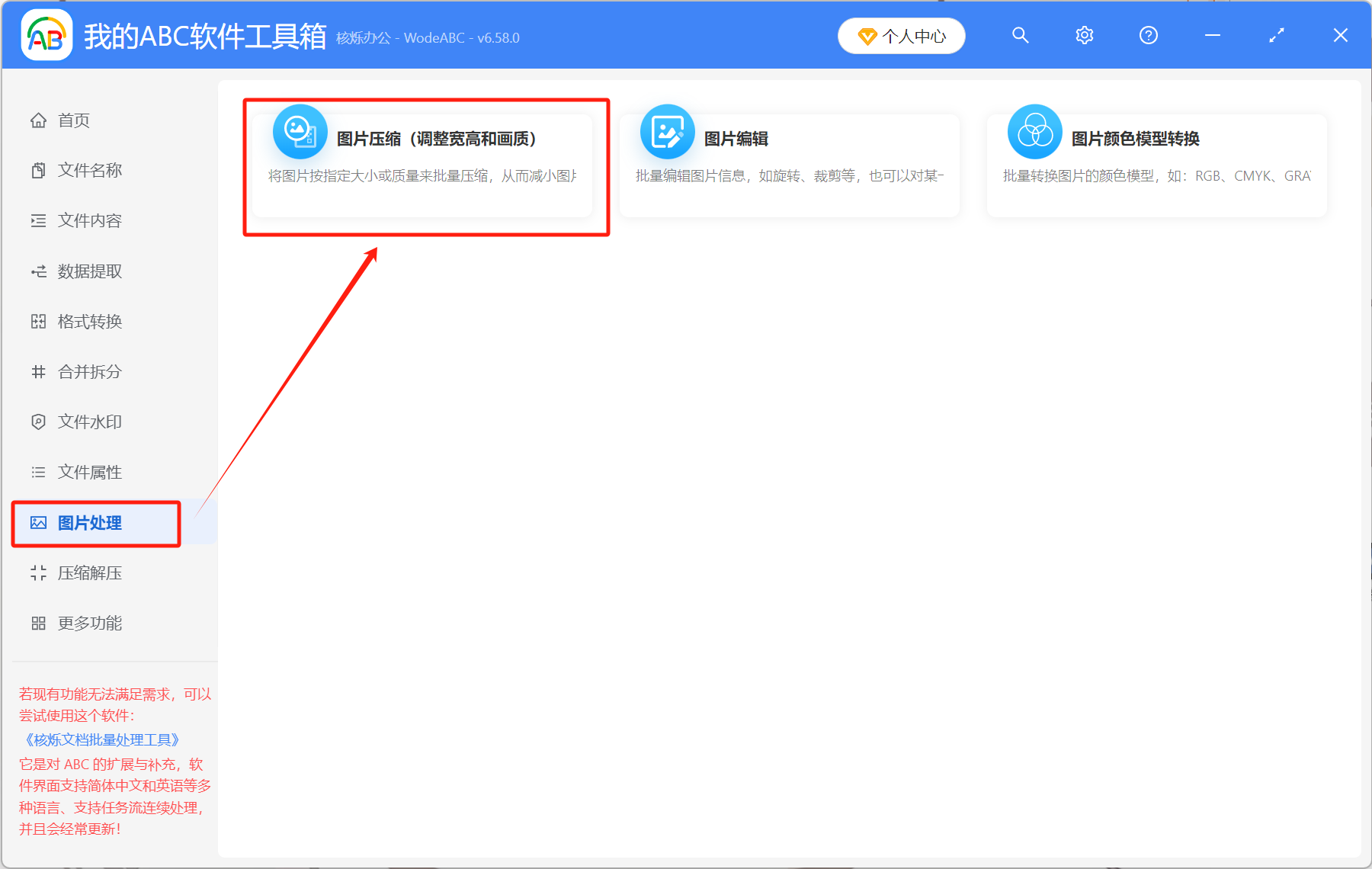The width and height of the screenshot is (1372, 869).
Task: Open 数据提取 from the sidebar icon
Action: pos(38,271)
